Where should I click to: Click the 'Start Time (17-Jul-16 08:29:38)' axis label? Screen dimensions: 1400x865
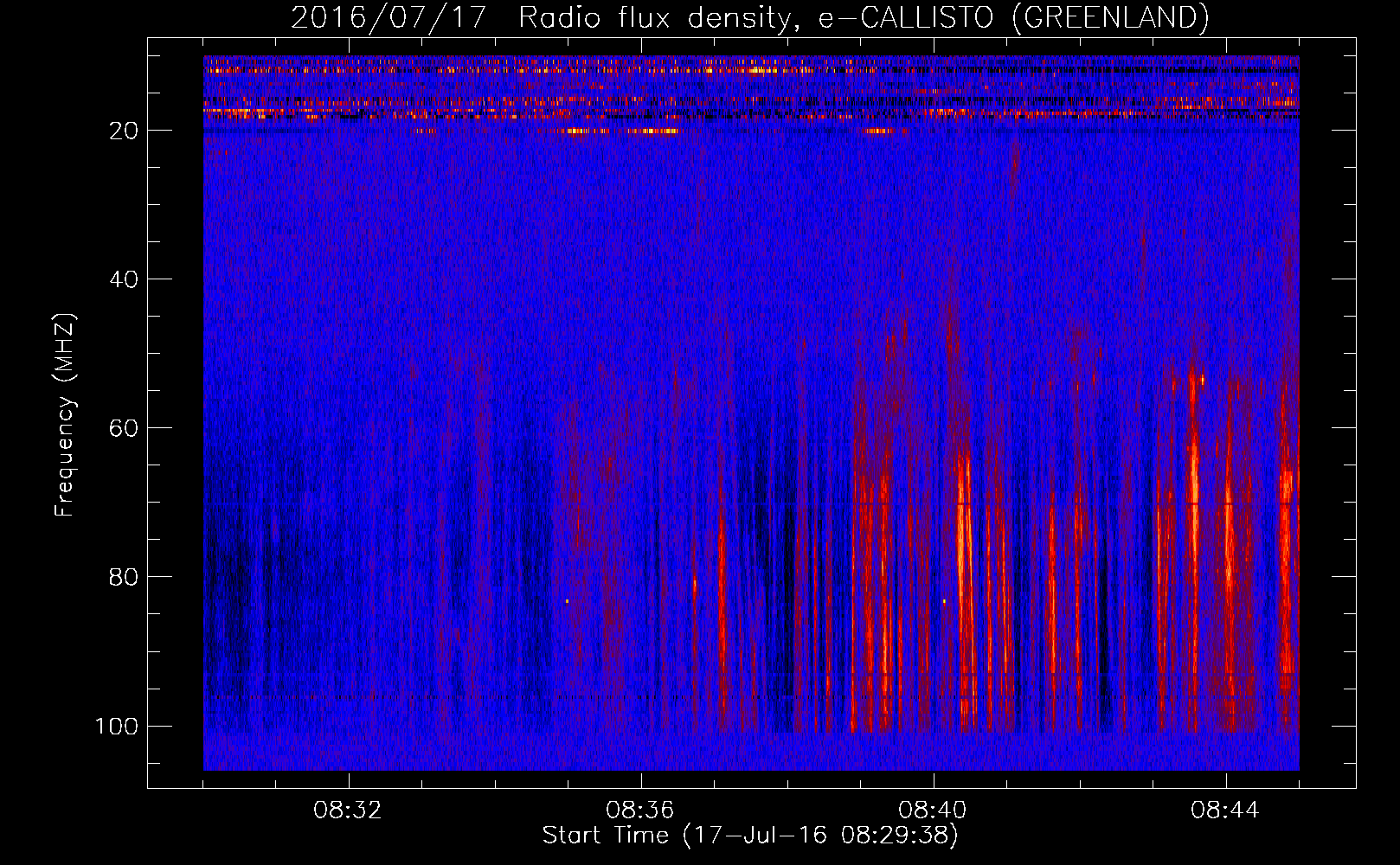750,836
